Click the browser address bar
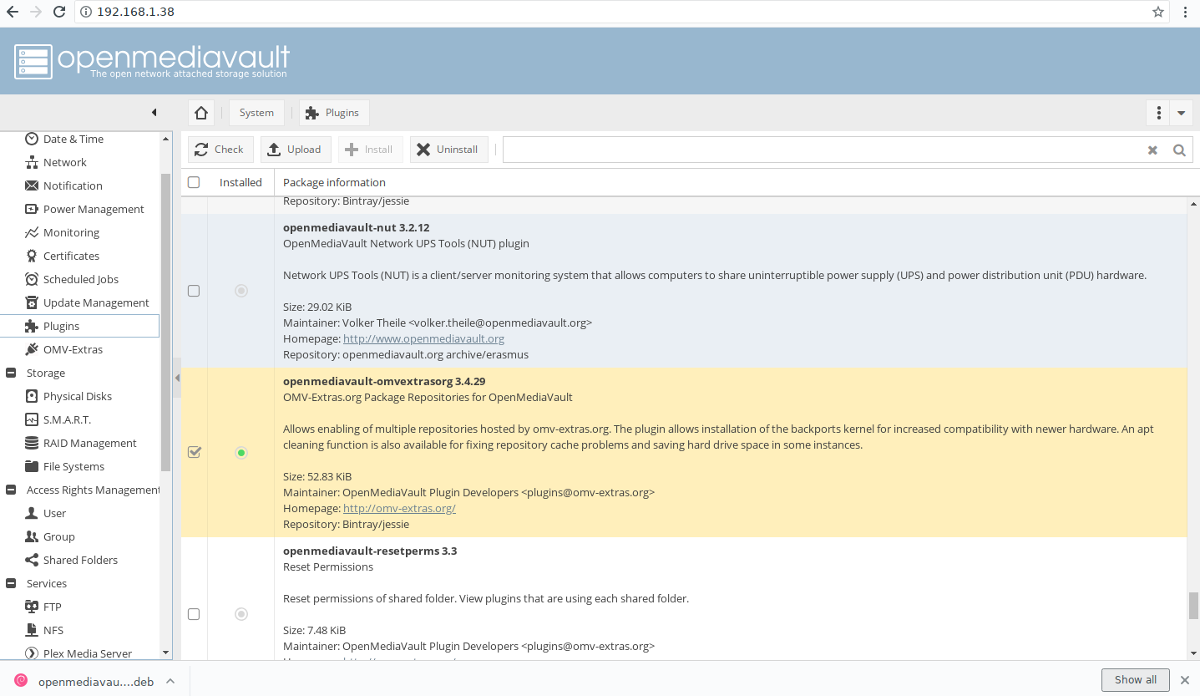Viewport: 1200px width, 696px height. (609, 12)
